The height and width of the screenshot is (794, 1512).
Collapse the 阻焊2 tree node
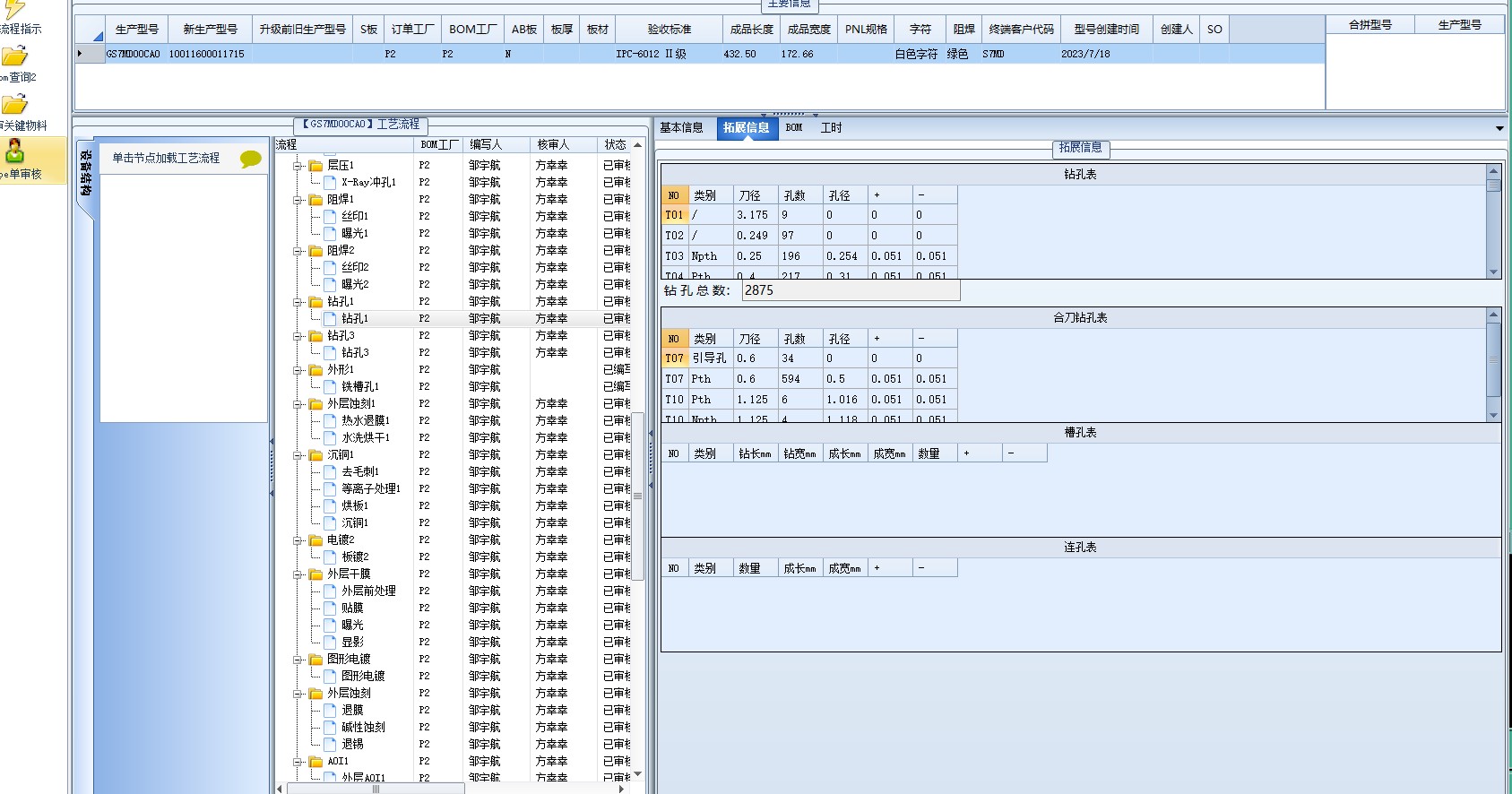pyautogui.click(x=297, y=251)
